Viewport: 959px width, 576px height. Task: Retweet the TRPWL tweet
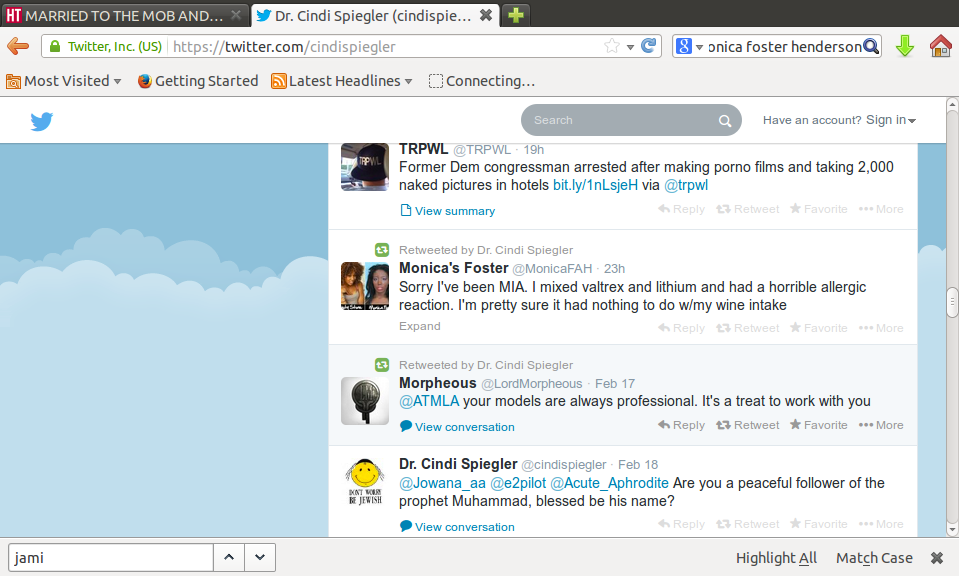point(747,209)
